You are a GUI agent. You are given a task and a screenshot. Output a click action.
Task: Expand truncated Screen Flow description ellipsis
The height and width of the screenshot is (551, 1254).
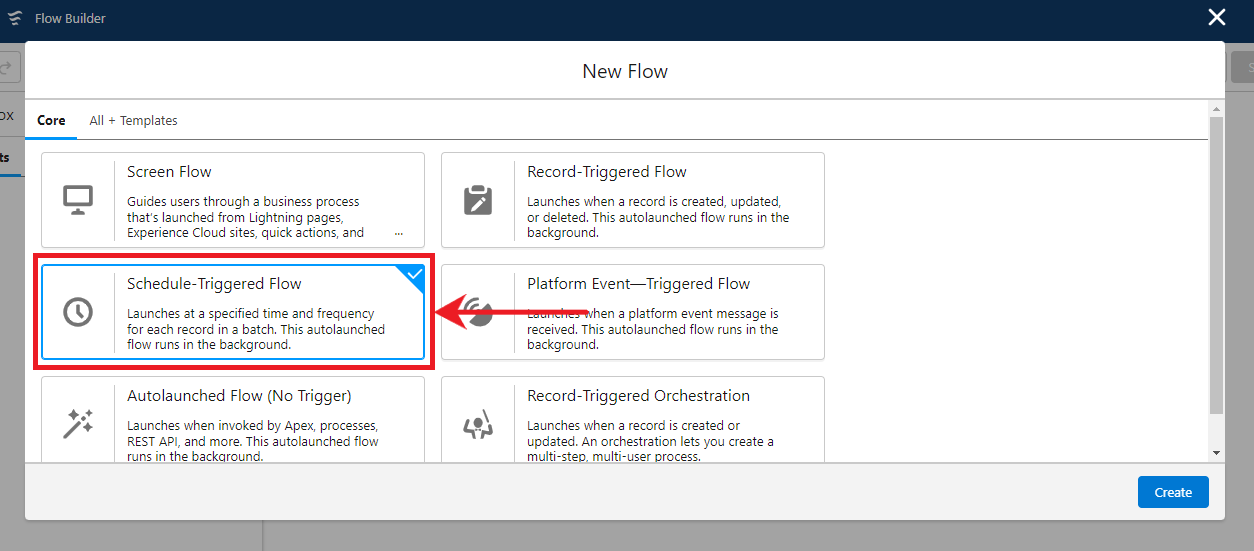(399, 233)
